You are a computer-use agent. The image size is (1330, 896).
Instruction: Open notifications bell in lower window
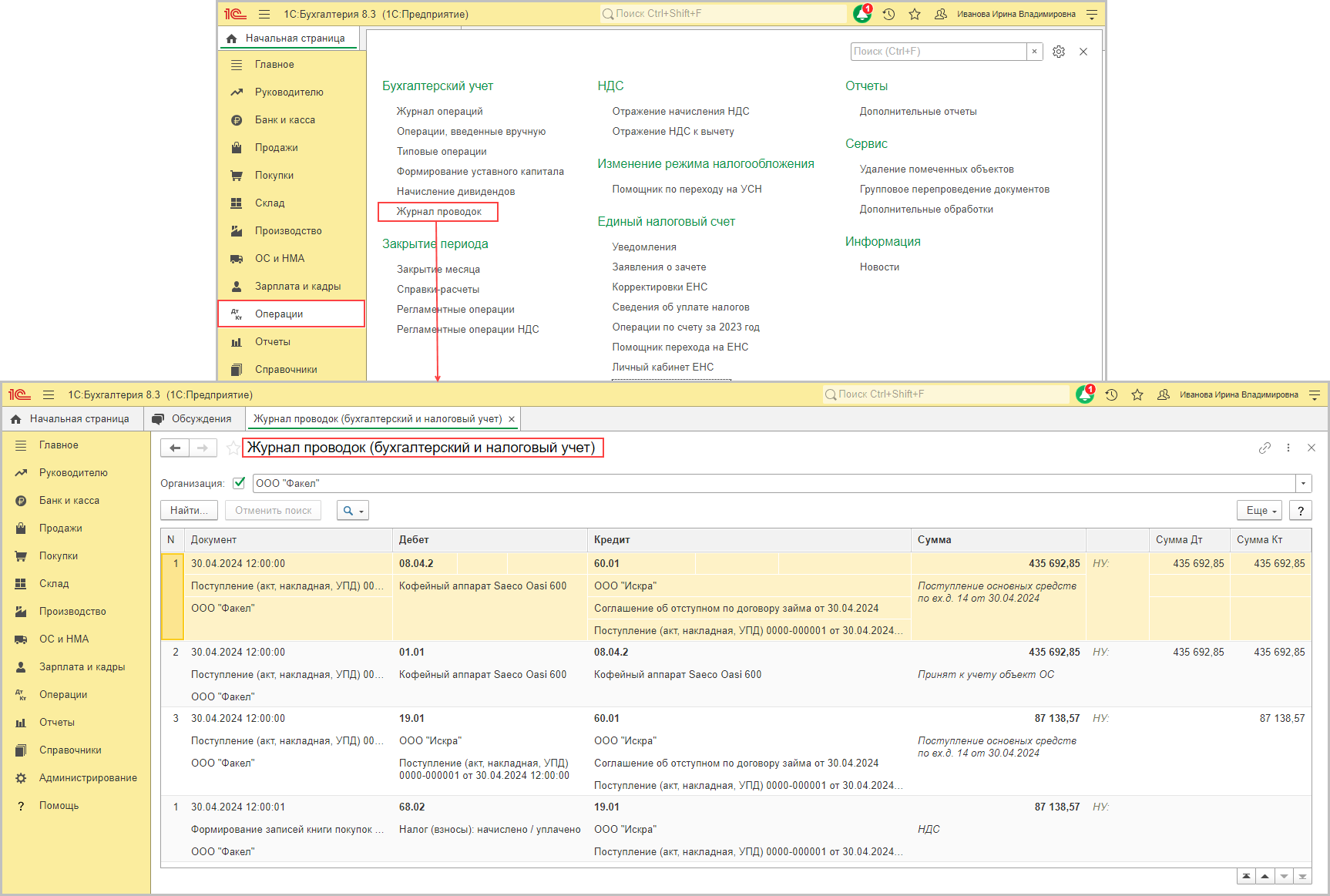pyautogui.click(x=1085, y=394)
